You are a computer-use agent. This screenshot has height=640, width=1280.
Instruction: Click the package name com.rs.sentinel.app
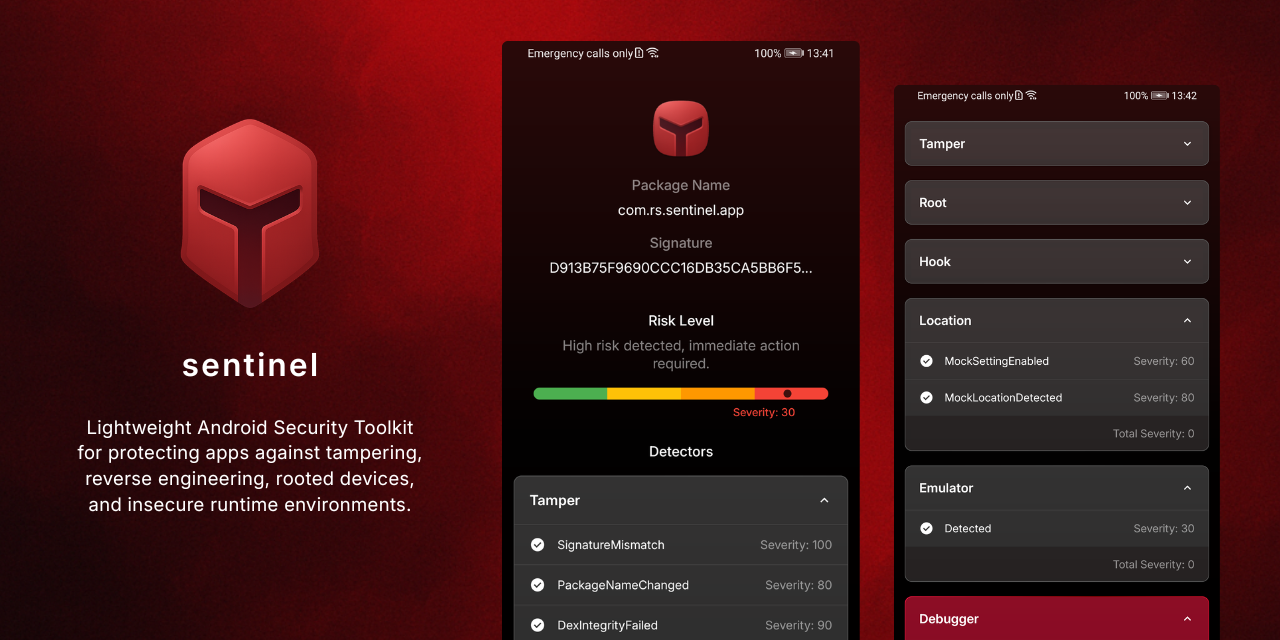[681, 211]
